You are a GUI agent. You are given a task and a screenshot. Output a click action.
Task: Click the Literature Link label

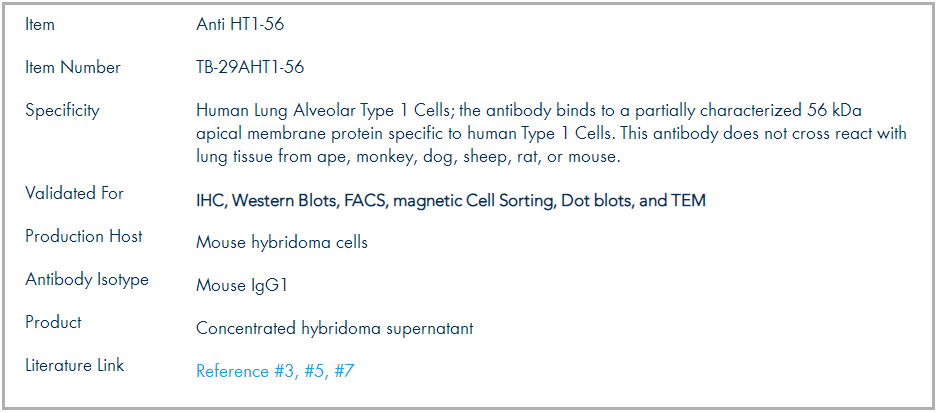click(x=74, y=365)
